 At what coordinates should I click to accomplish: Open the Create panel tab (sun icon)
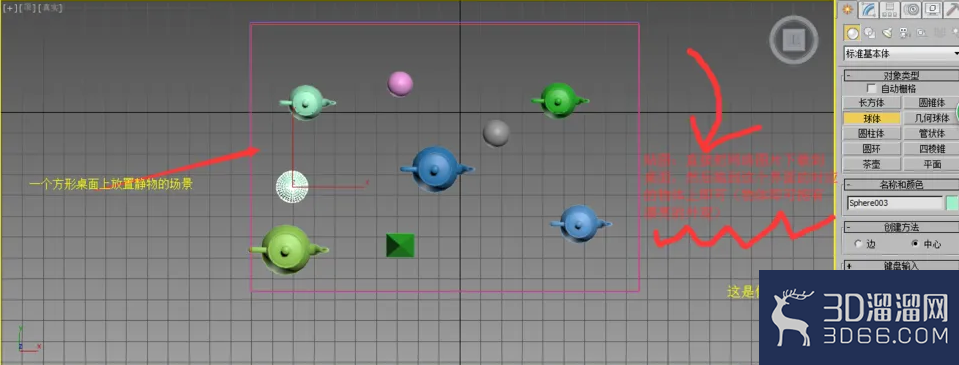pos(848,9)
